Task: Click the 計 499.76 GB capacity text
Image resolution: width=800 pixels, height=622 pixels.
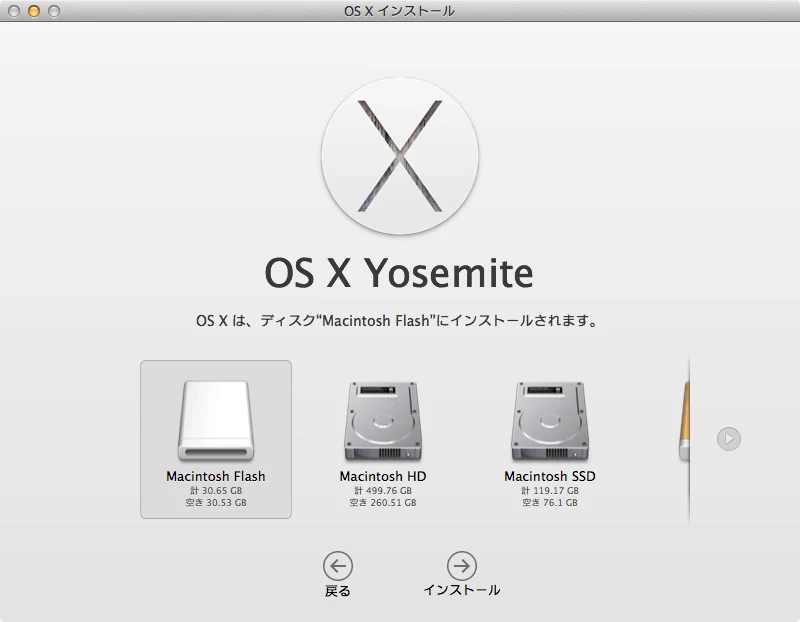Action: point(383,490)
